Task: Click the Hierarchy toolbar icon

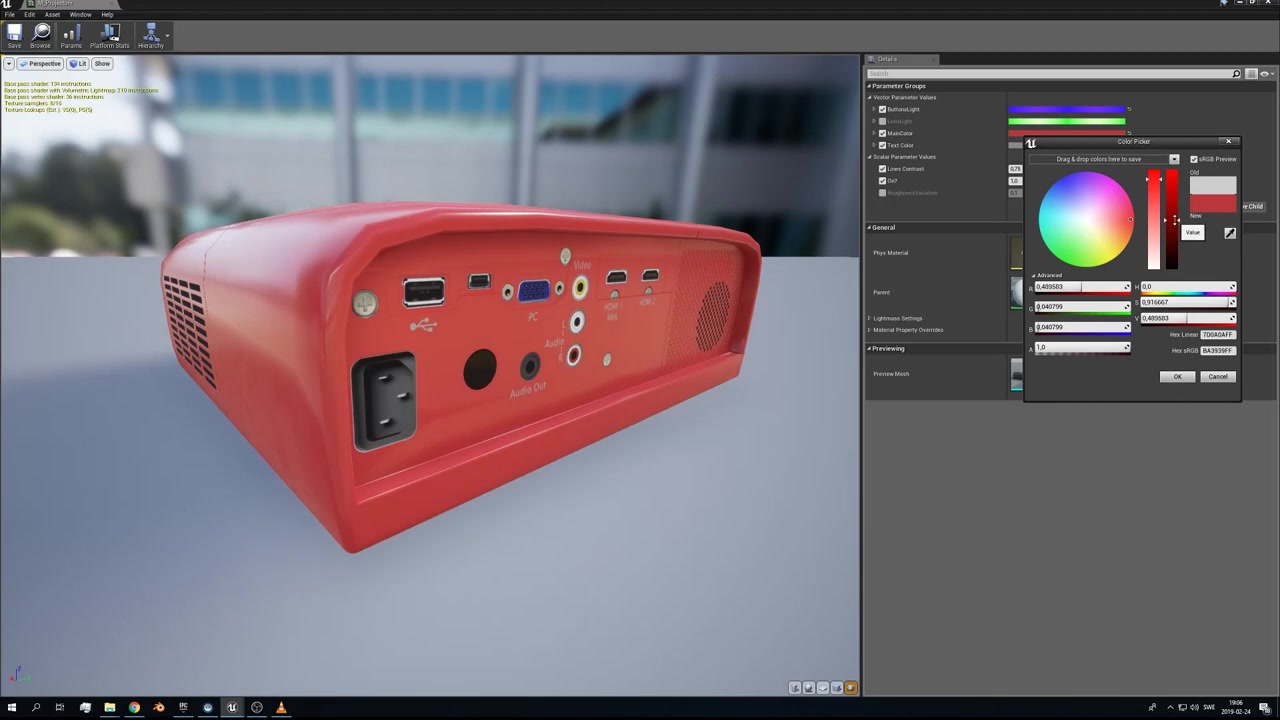Action: (x=148, y=33)
